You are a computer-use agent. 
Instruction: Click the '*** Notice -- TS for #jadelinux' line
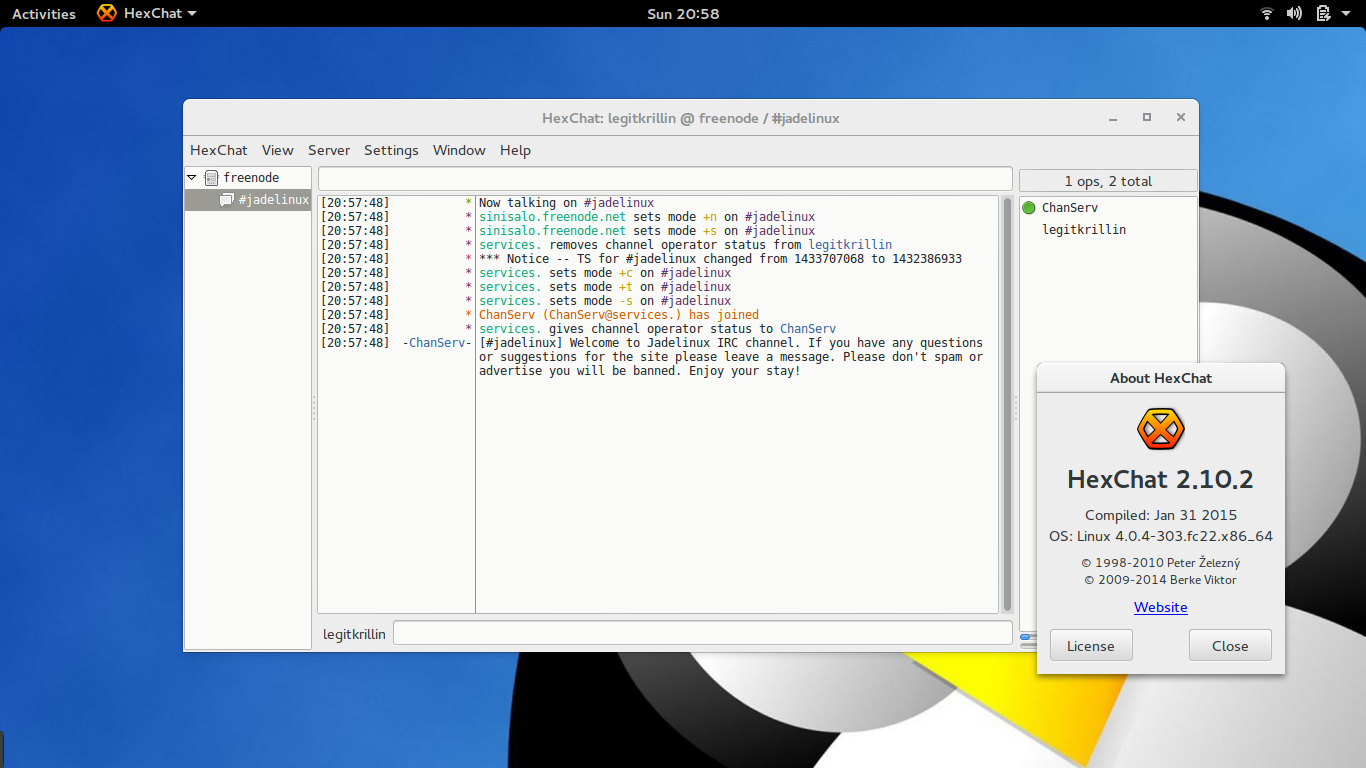(720, 259)
